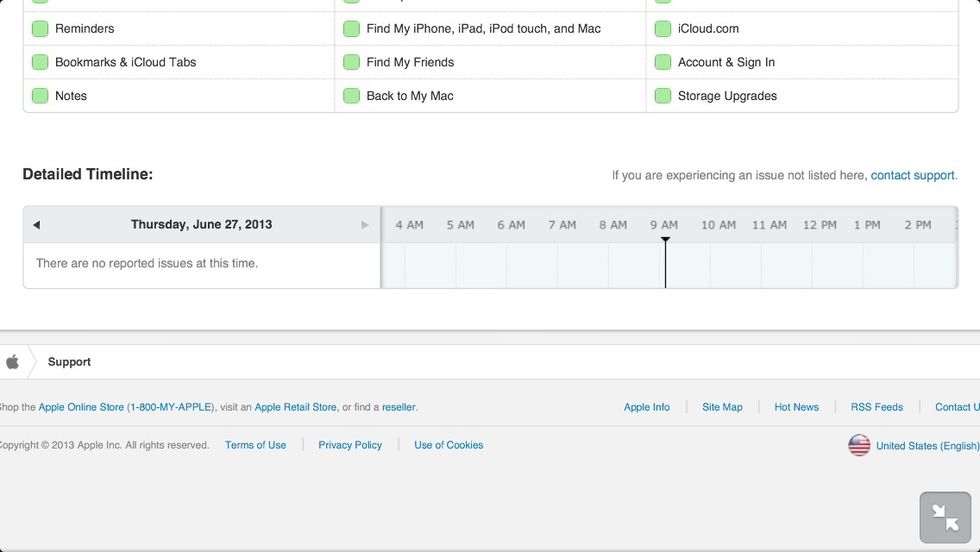The image size is (980, 552).
Task: Click the iCloud.com service label
Action: (708, 29)
